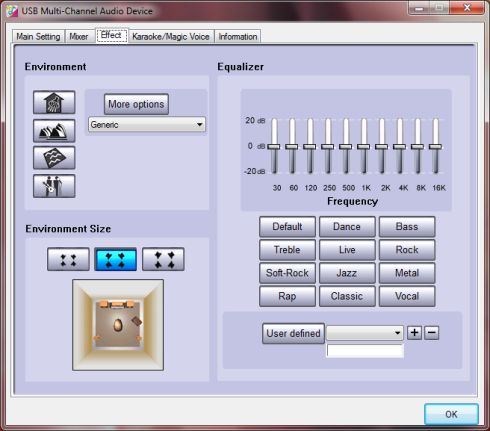The image size is (490, 431).
Task: Click the preset name text field below dropdown
Action: coord(365,351)
